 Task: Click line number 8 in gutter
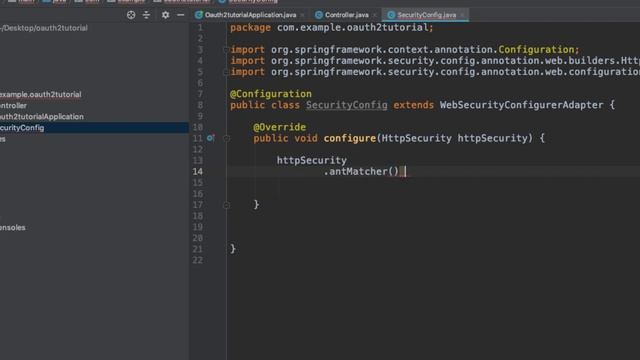point(200,105)
